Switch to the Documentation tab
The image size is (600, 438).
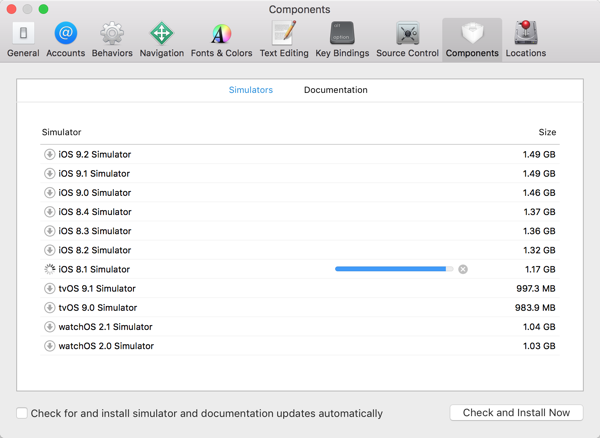pos(336,90)
